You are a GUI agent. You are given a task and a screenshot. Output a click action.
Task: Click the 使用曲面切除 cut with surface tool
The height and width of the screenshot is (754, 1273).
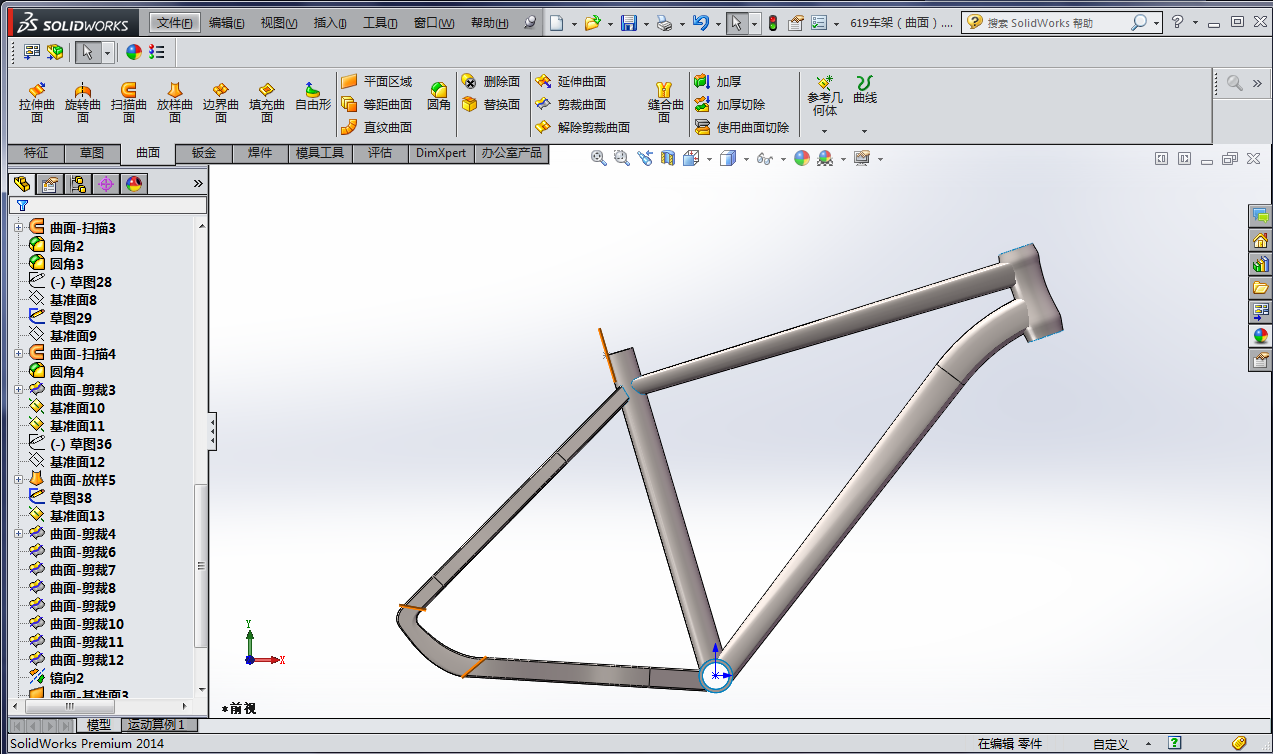coord(742,127)
